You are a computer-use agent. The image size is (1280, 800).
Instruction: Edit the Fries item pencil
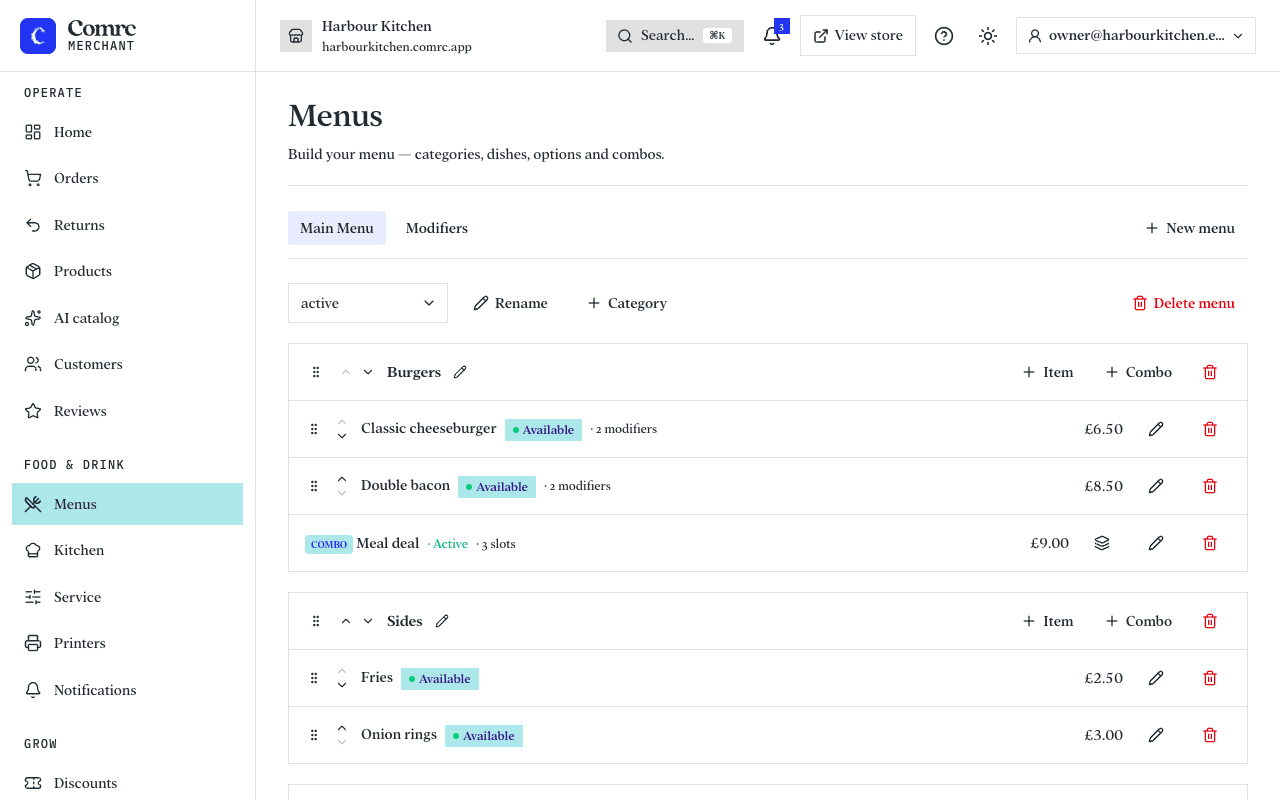pyautogui.click(x=1156, y=678)
